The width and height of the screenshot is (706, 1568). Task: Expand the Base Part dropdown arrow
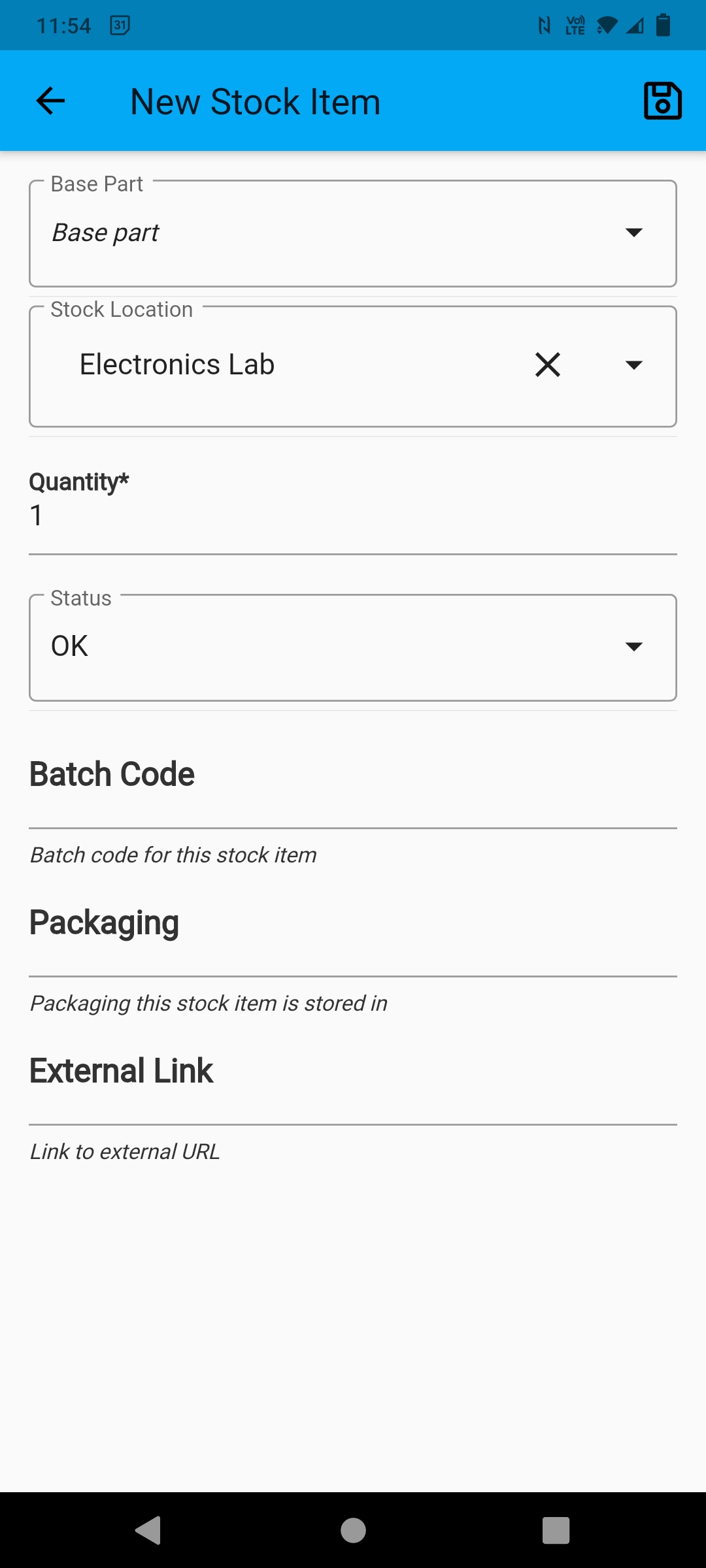coord(633,233)
